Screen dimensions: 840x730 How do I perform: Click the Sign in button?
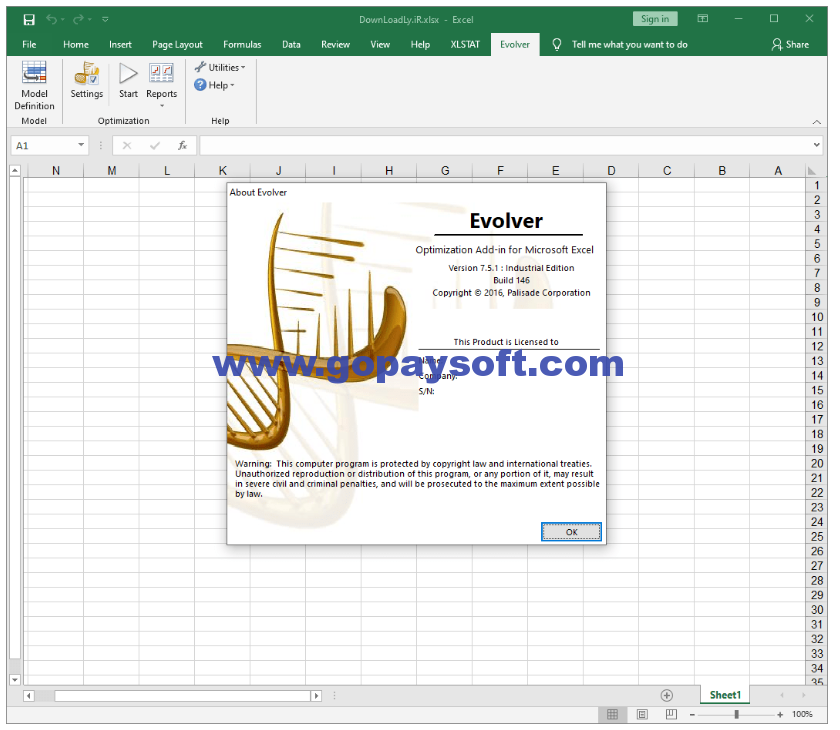tap(655, 19)
